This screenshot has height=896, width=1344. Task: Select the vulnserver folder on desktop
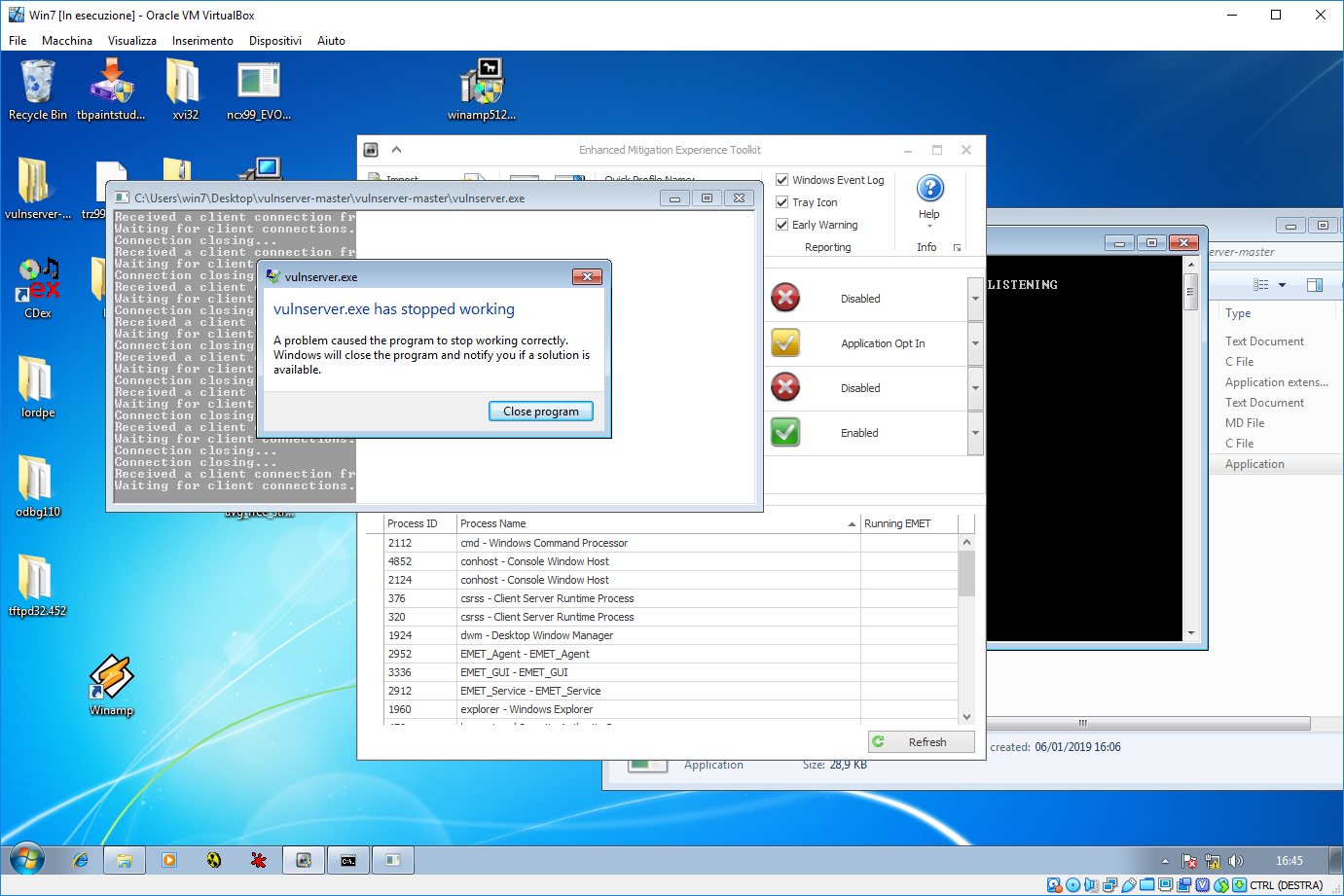click(38, 189)
